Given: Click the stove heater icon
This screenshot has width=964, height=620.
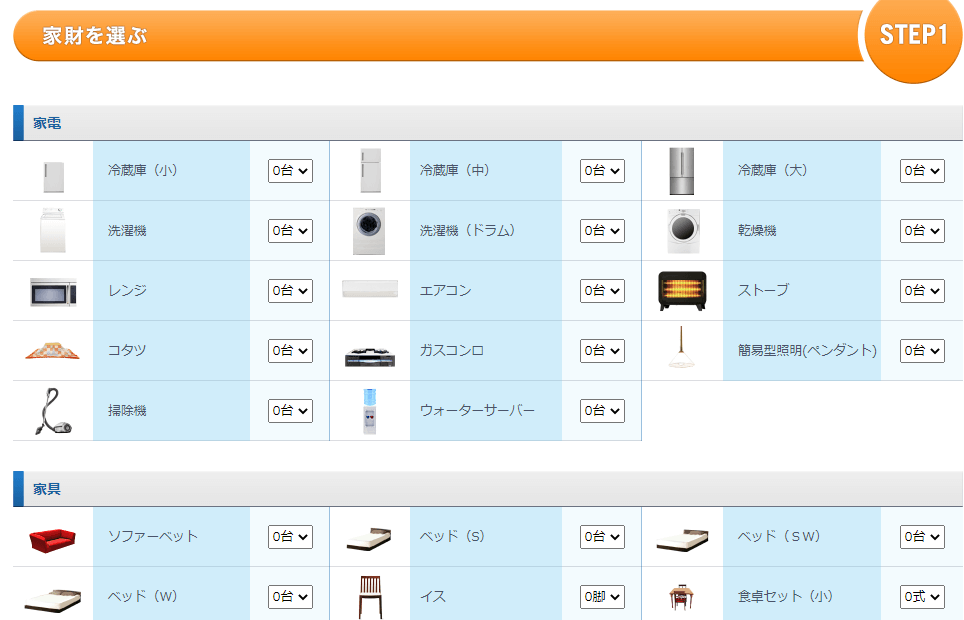Looking at the screenshot, I should point(681,291).
